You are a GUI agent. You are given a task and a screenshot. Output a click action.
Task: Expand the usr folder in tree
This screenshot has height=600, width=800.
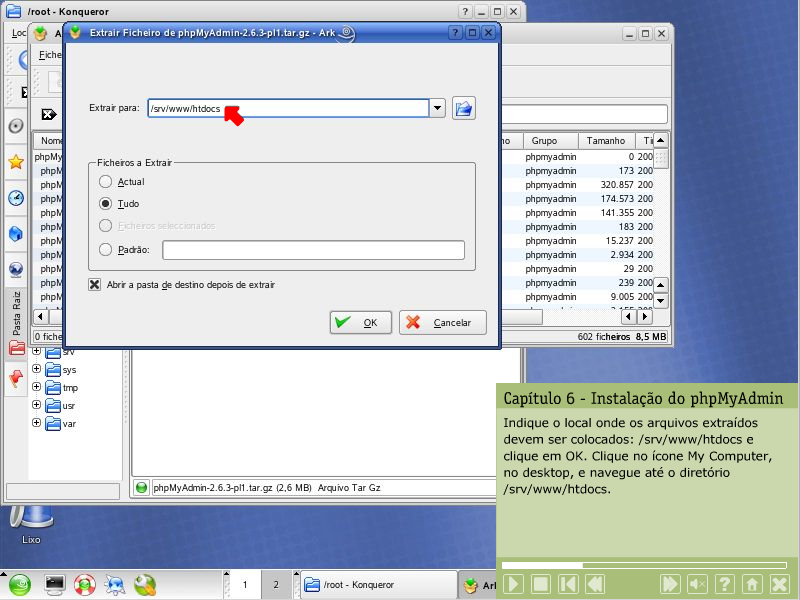(37, 406)
